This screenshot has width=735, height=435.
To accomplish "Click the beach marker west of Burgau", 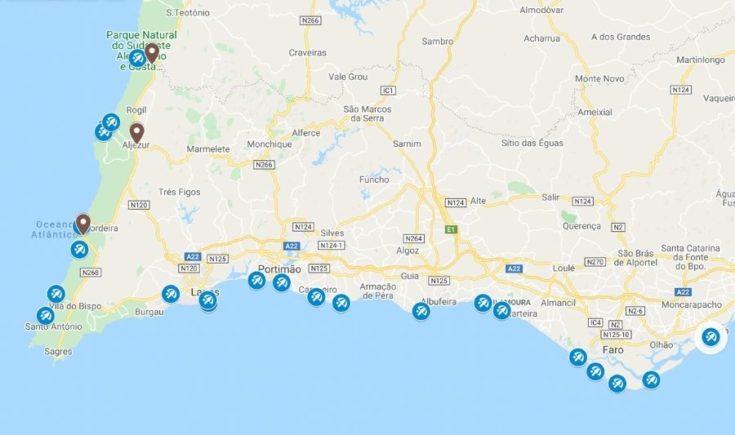I will tap(170, 294).
